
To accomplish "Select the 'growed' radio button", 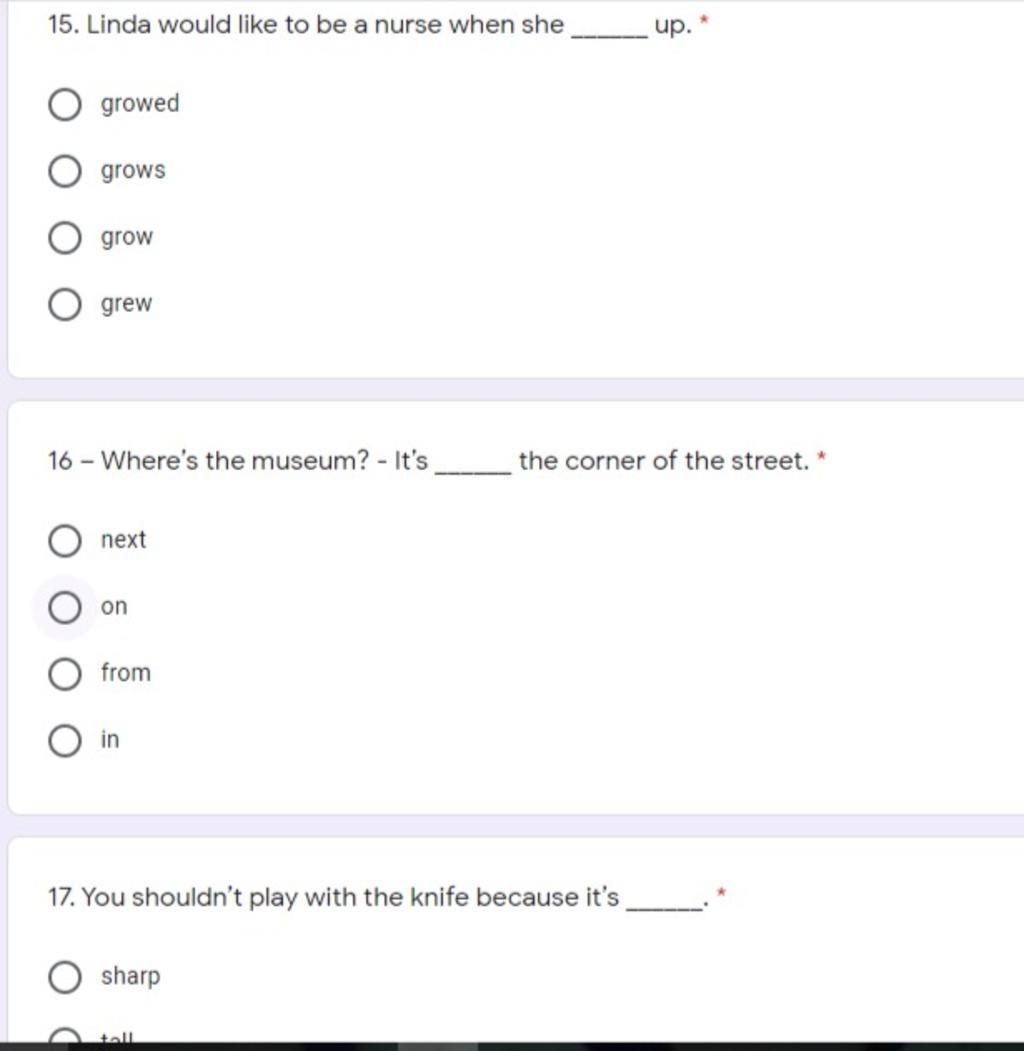I will click(x=65, y=105).
